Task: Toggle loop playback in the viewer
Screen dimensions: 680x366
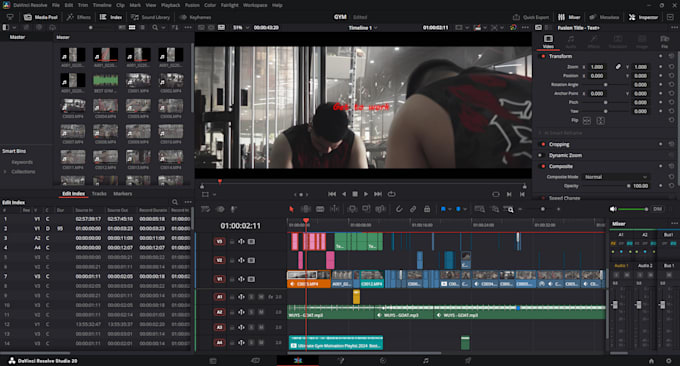Action: (x=391, y=194)
